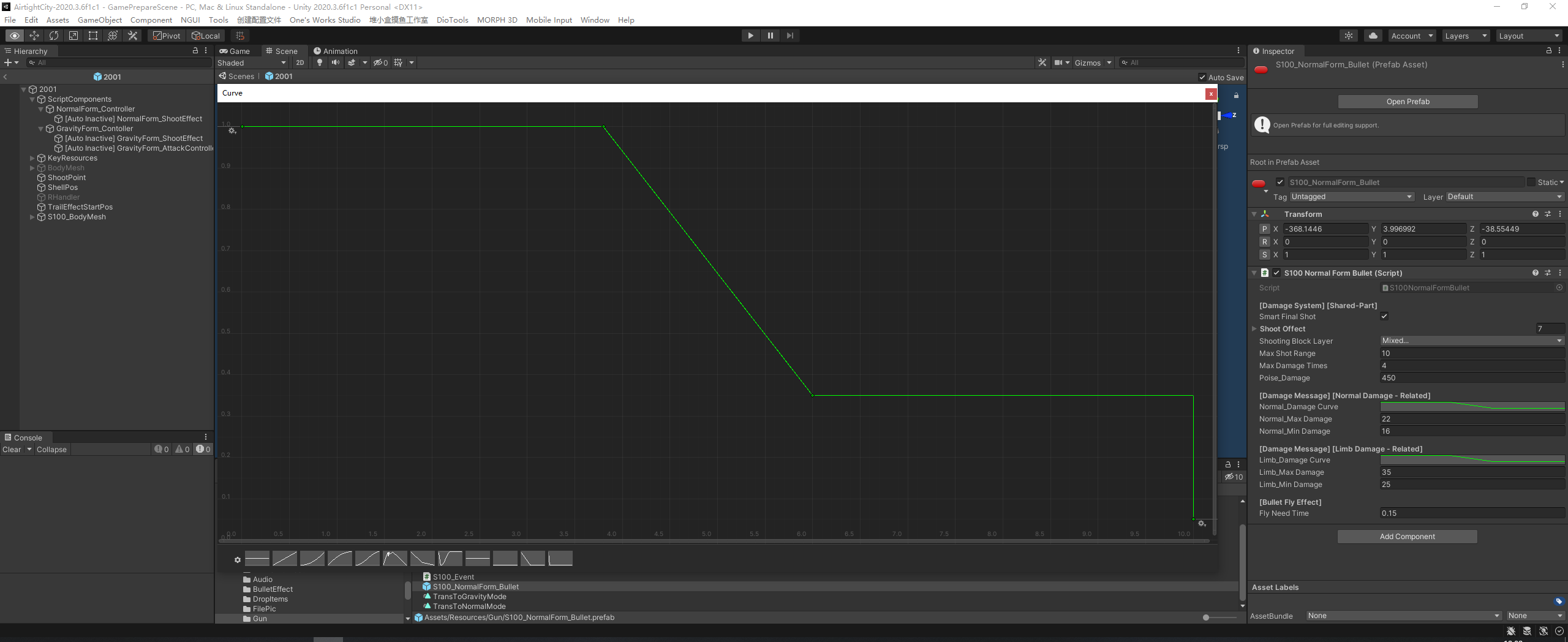
Task: Select the Rect transform tool
Action: click(92, 36)
